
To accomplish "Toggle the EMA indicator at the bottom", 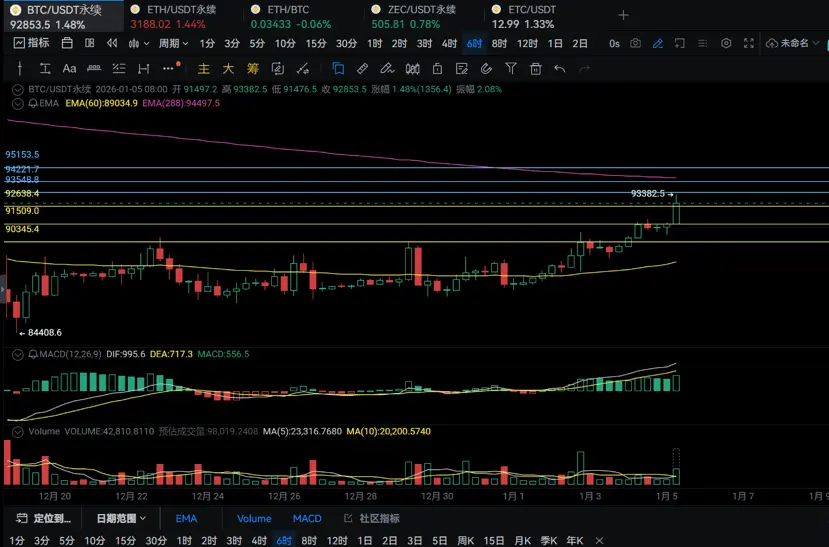I will (186, 518).
